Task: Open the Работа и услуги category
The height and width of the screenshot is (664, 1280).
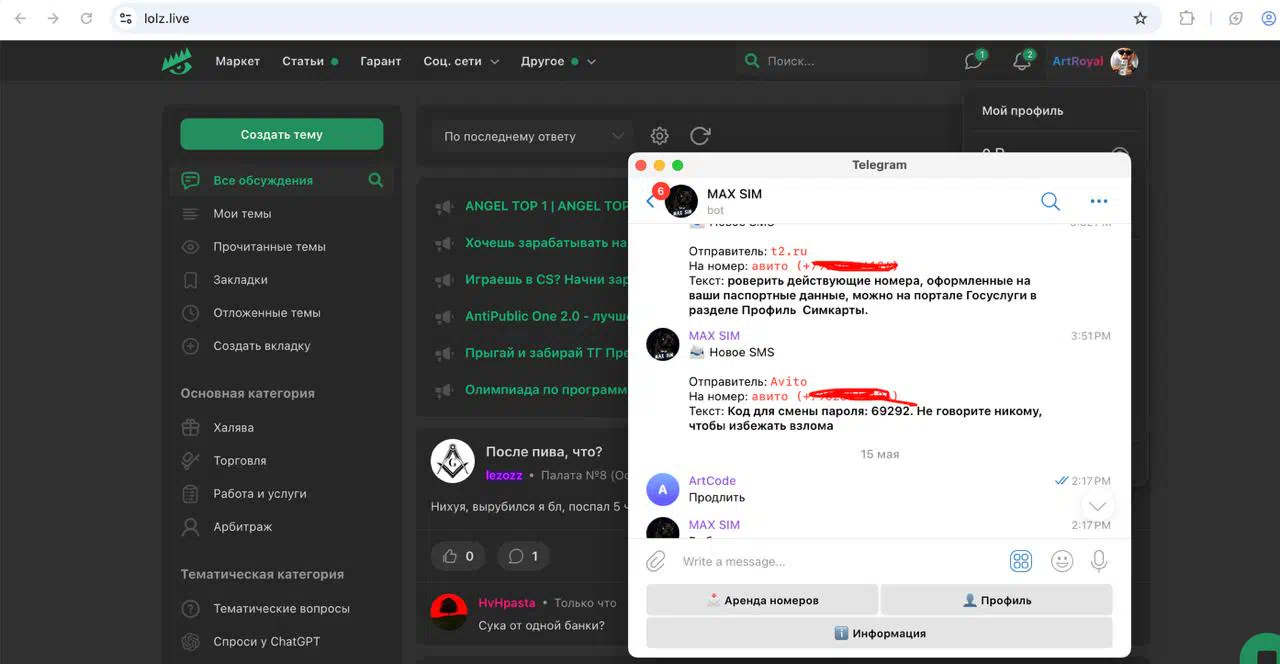Action: click(260, 494)
